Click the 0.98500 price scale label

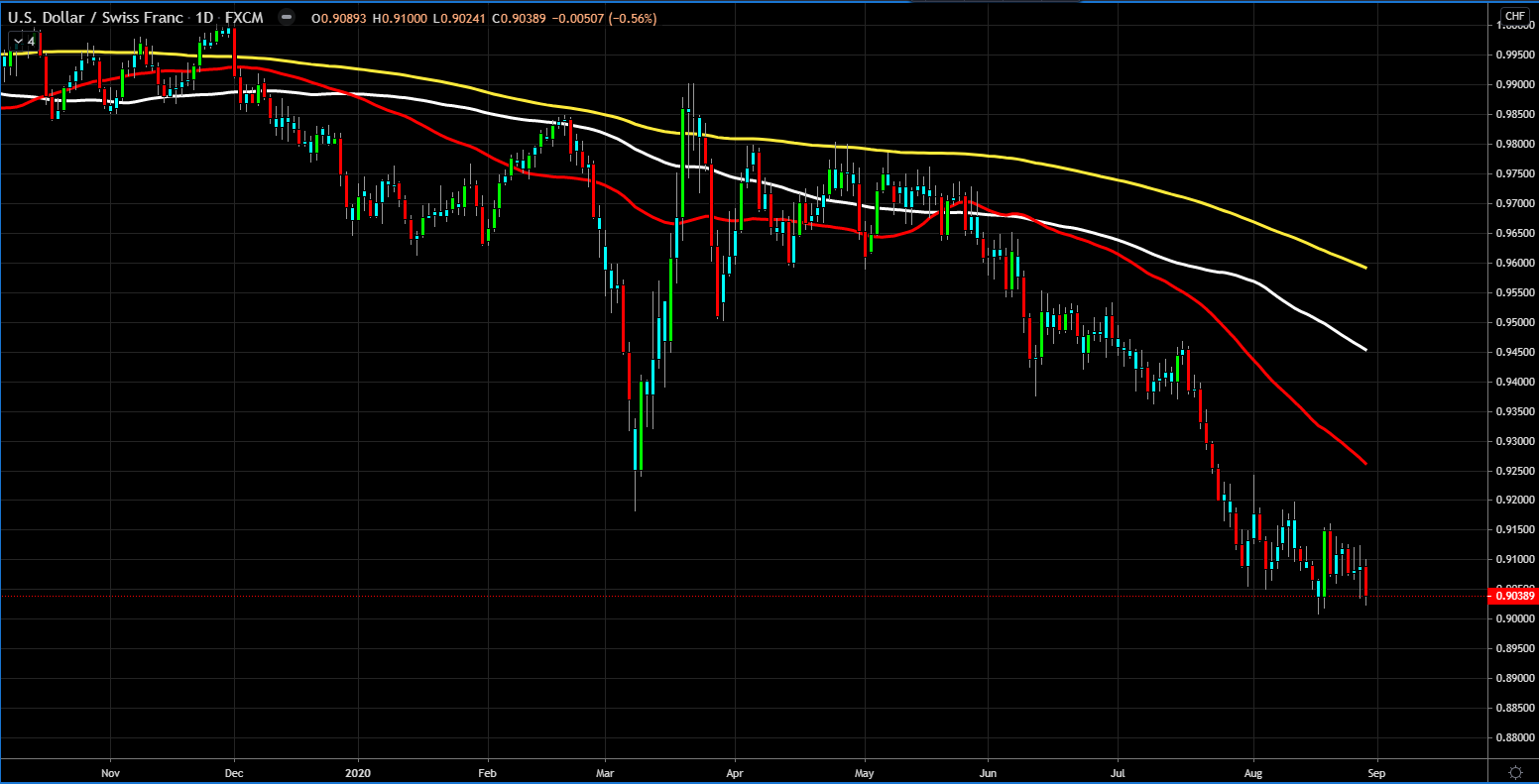1516,115
